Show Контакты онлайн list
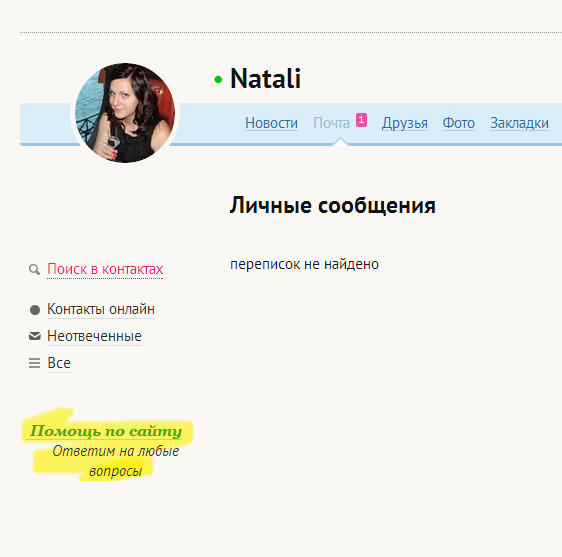Viewport: 562px width, 557px height. click(101, 309)
